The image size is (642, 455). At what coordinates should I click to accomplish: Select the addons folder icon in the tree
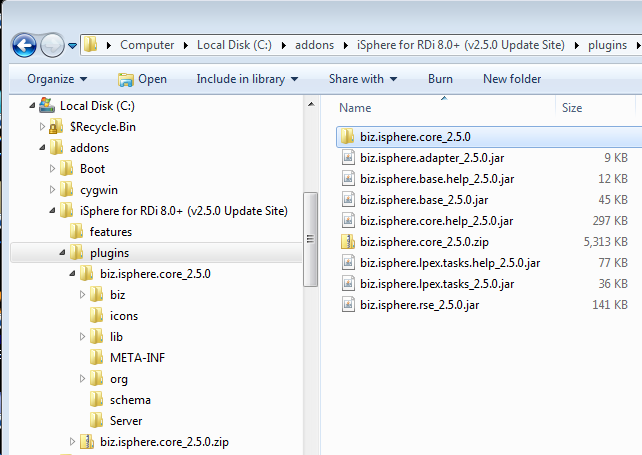[x=56, y=147]
